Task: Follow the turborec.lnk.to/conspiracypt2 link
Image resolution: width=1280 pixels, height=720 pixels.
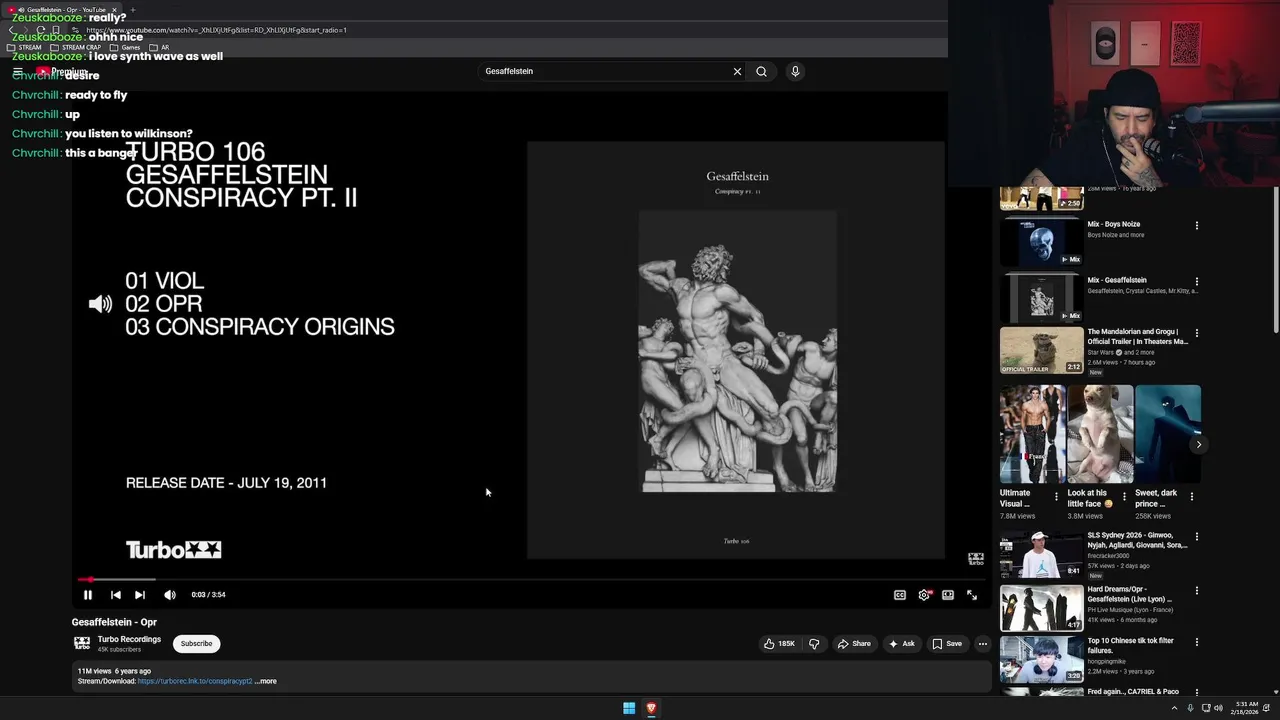Action: (195, 681)
